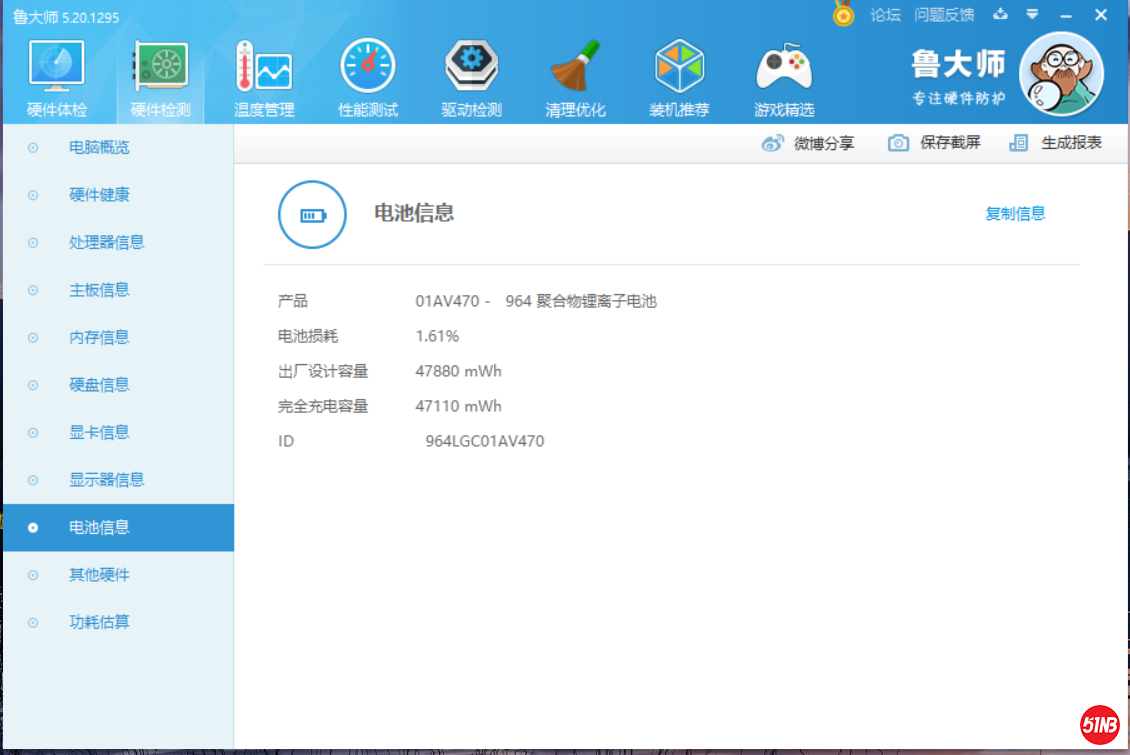The image size is (1130, 755).
Task: Click the 鲁大师 mascot avatar image
Action: tap(1061, 74)
